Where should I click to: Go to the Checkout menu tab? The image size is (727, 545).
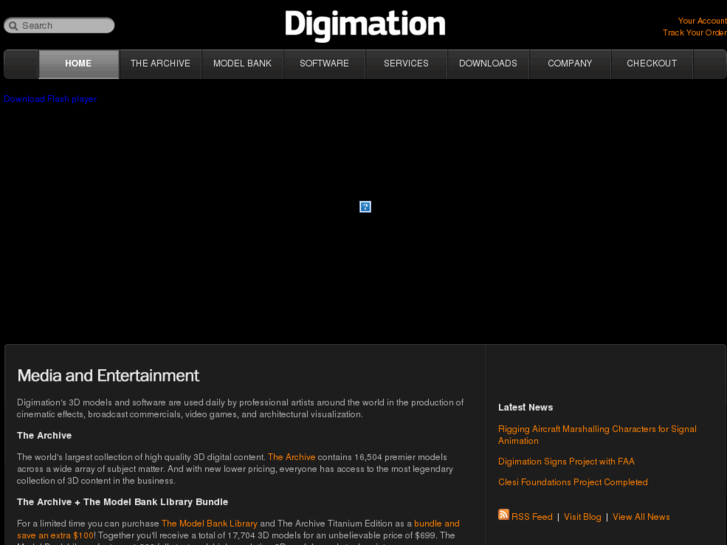652,64
